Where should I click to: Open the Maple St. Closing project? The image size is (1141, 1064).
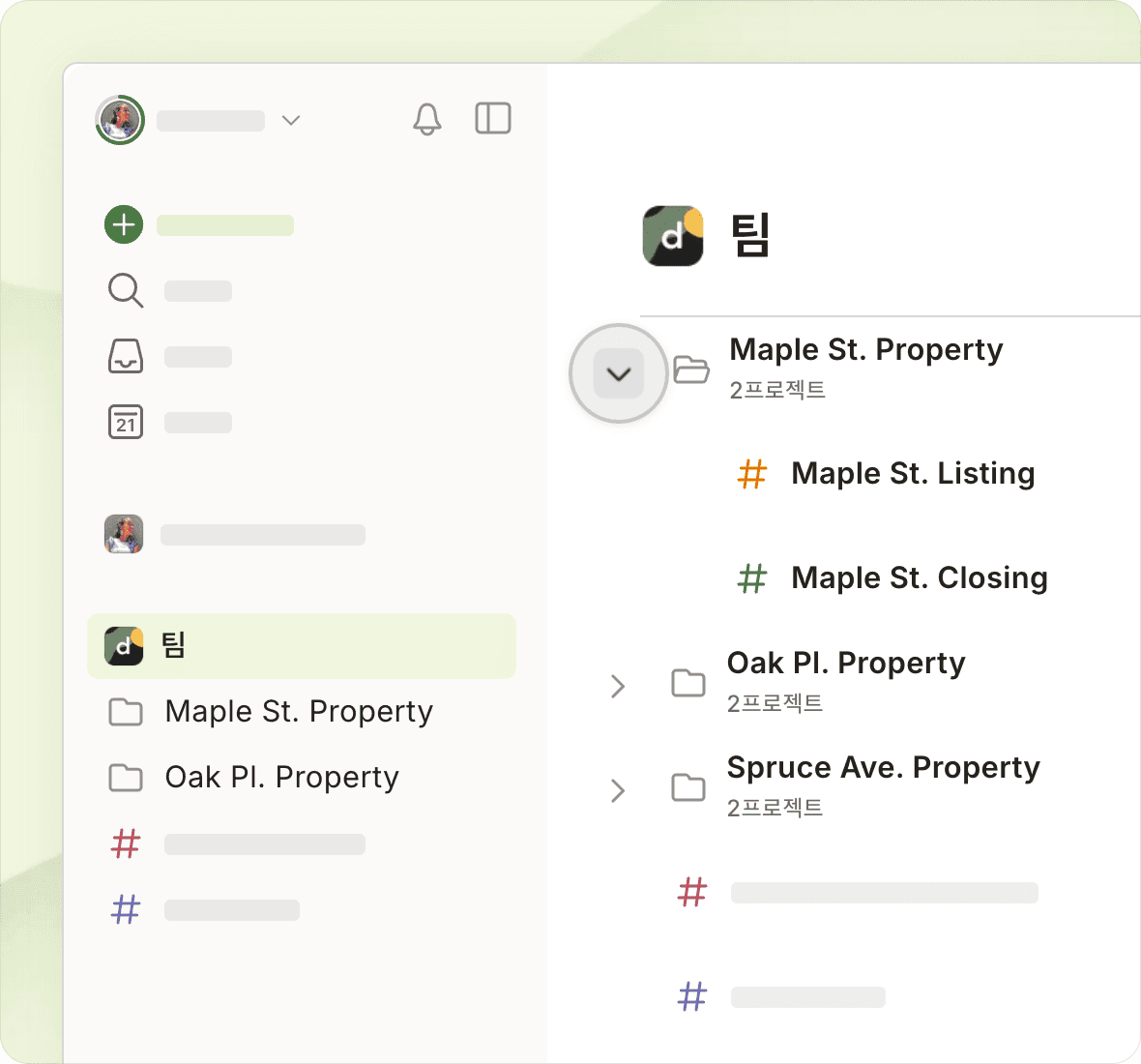pyautogui.click(x=919, y=577)
